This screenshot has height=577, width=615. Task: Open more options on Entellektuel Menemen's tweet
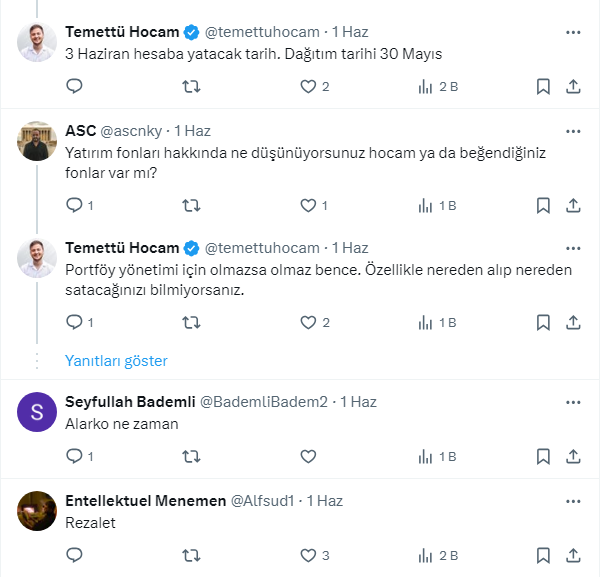[573, 501]
